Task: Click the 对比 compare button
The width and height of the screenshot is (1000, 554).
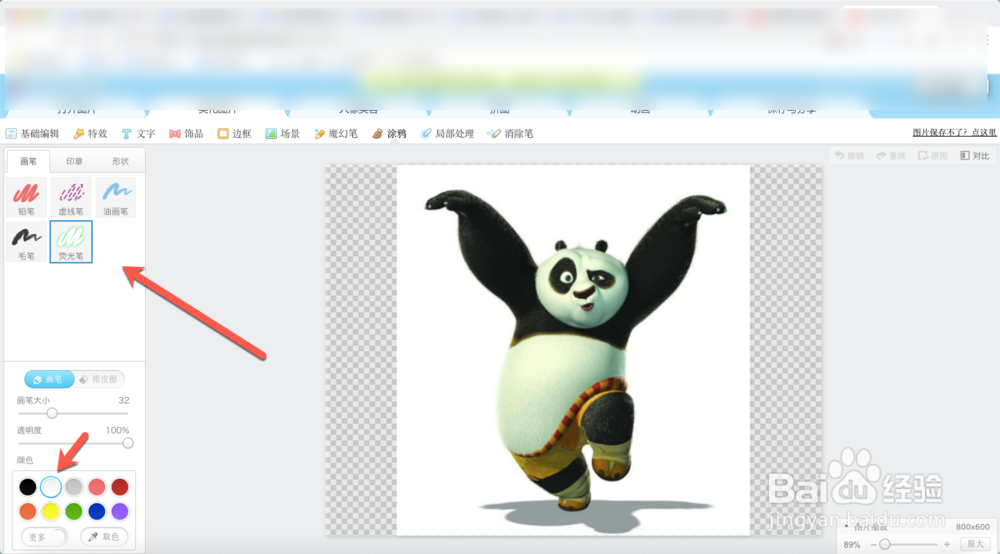Action: 975,156
